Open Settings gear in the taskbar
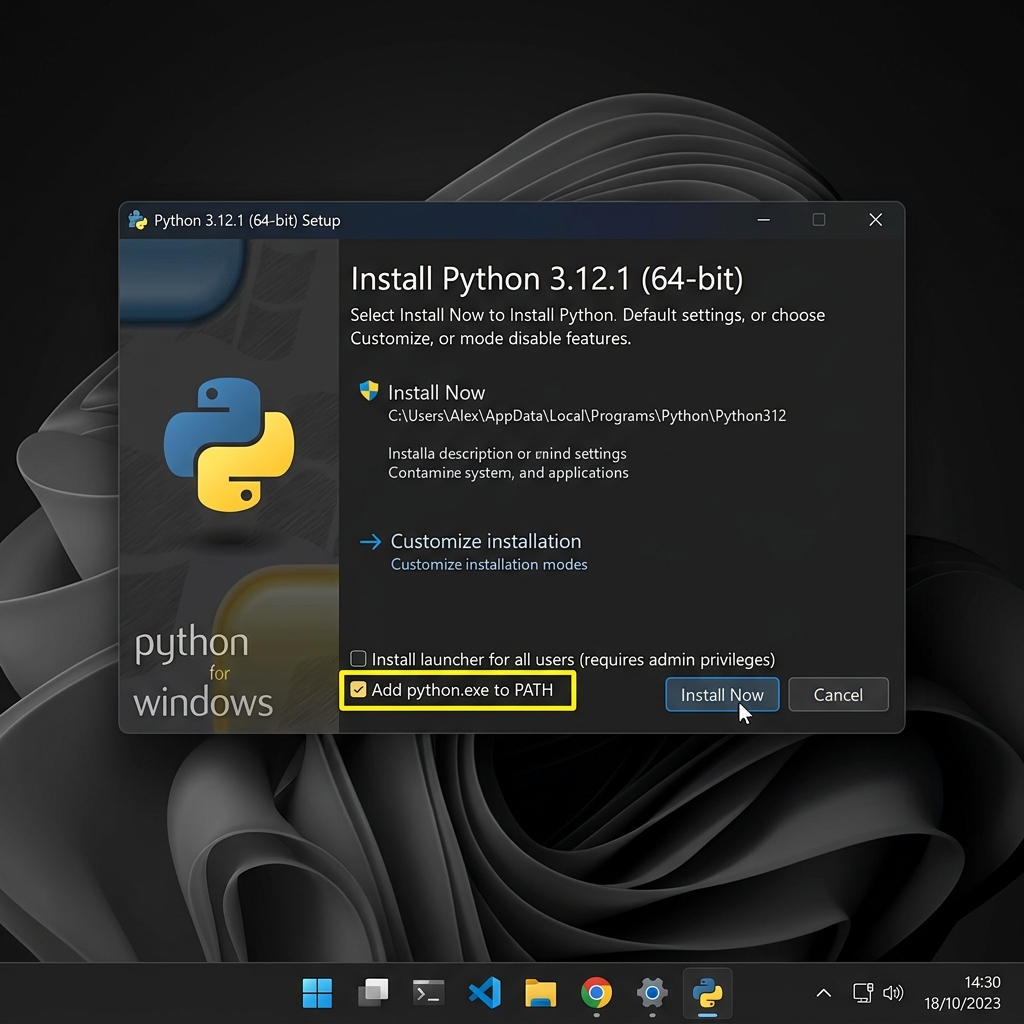The height and width of the screenshot is (1024, 1024). point(652,993)
